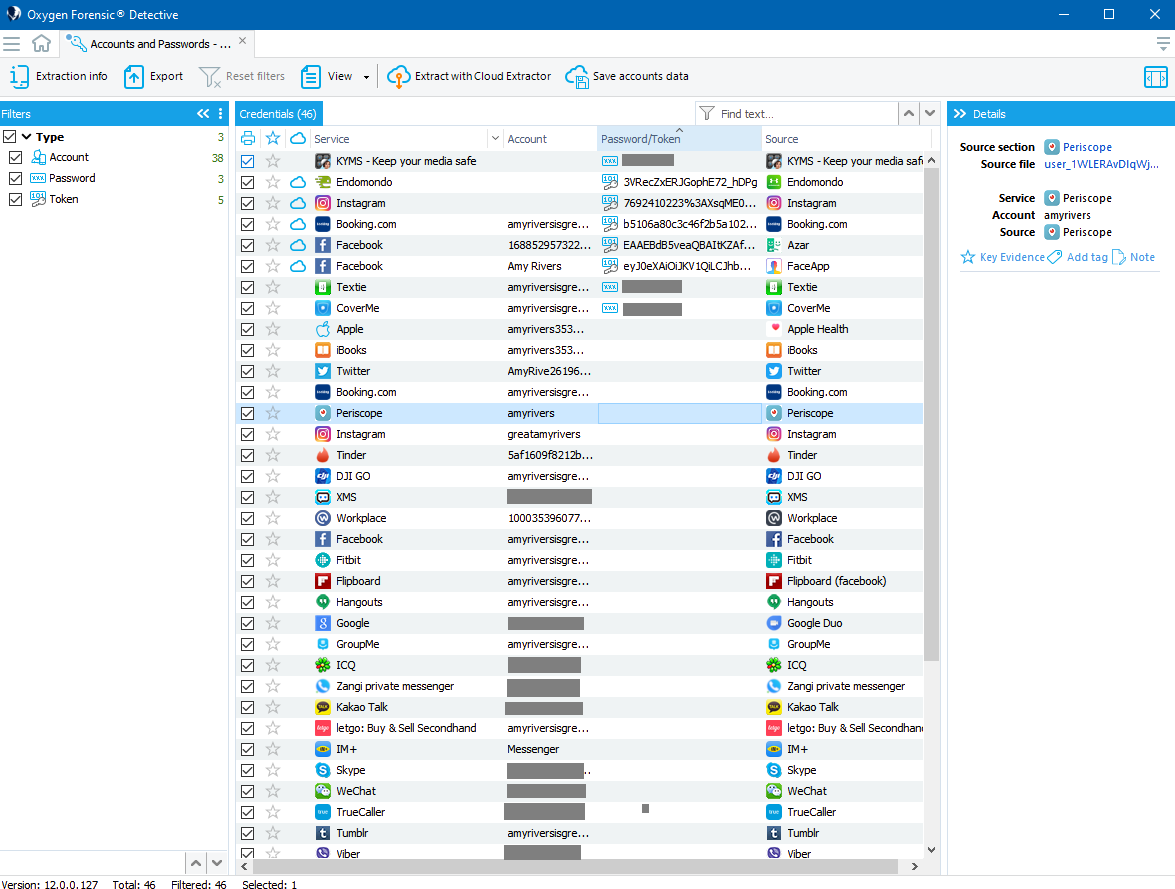Star the Endomondo row as key evidence

pos(272,182)
